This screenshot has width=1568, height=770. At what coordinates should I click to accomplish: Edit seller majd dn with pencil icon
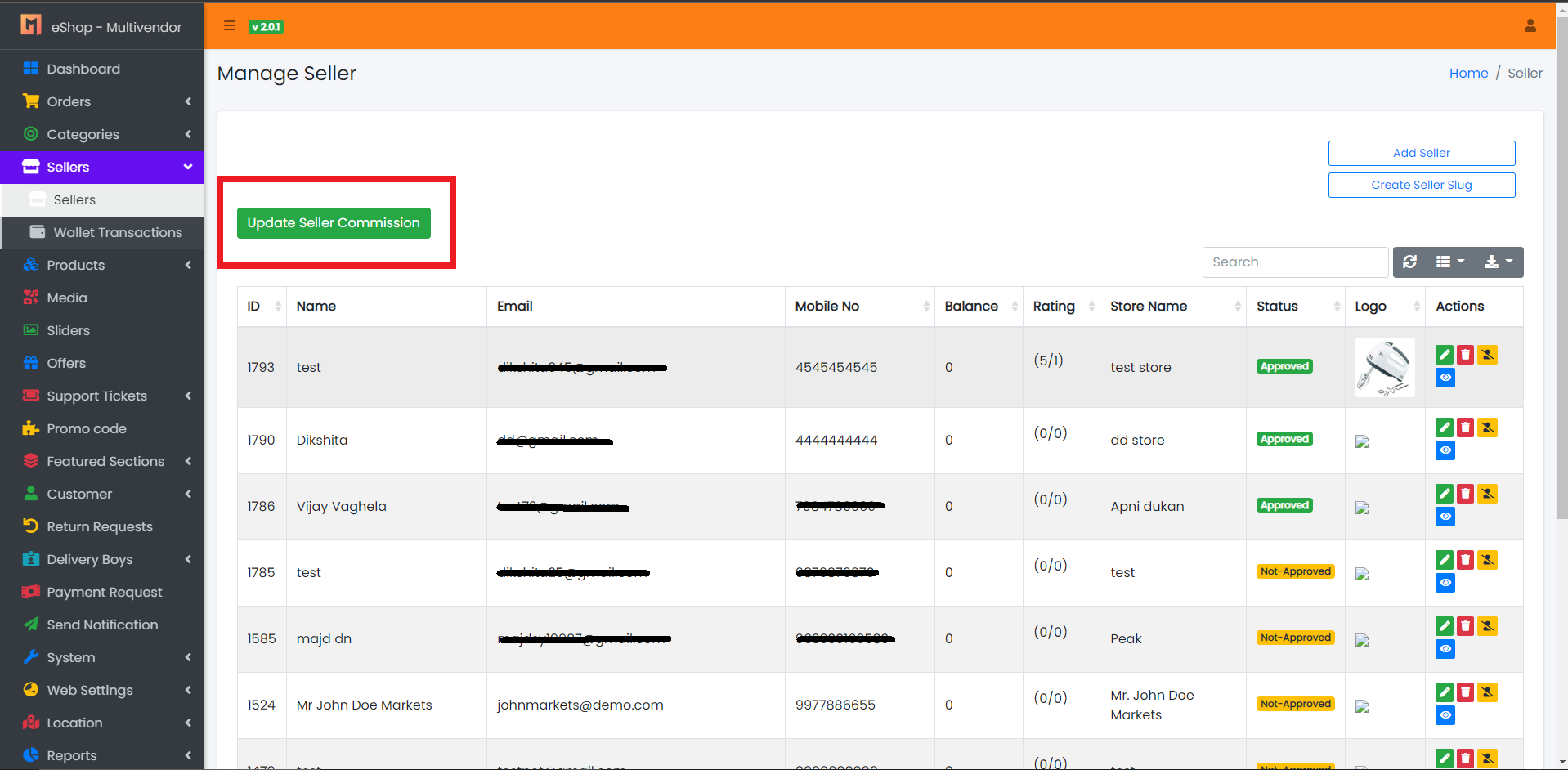(x=1445, y=626)
